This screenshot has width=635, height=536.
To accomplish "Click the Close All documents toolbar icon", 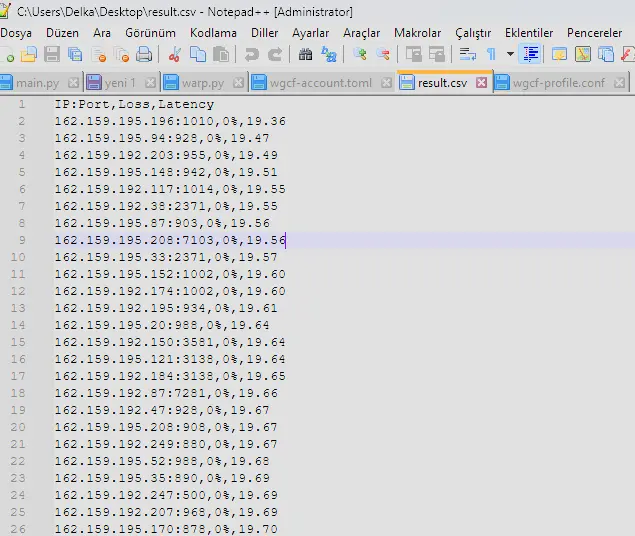I will [121, 54].
